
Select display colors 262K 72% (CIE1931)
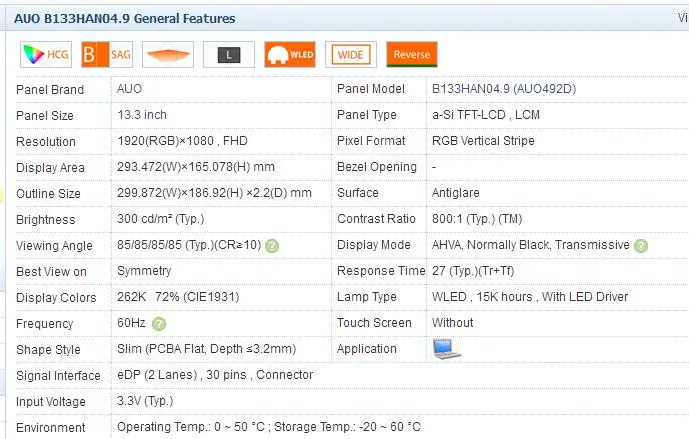[178, 297]
